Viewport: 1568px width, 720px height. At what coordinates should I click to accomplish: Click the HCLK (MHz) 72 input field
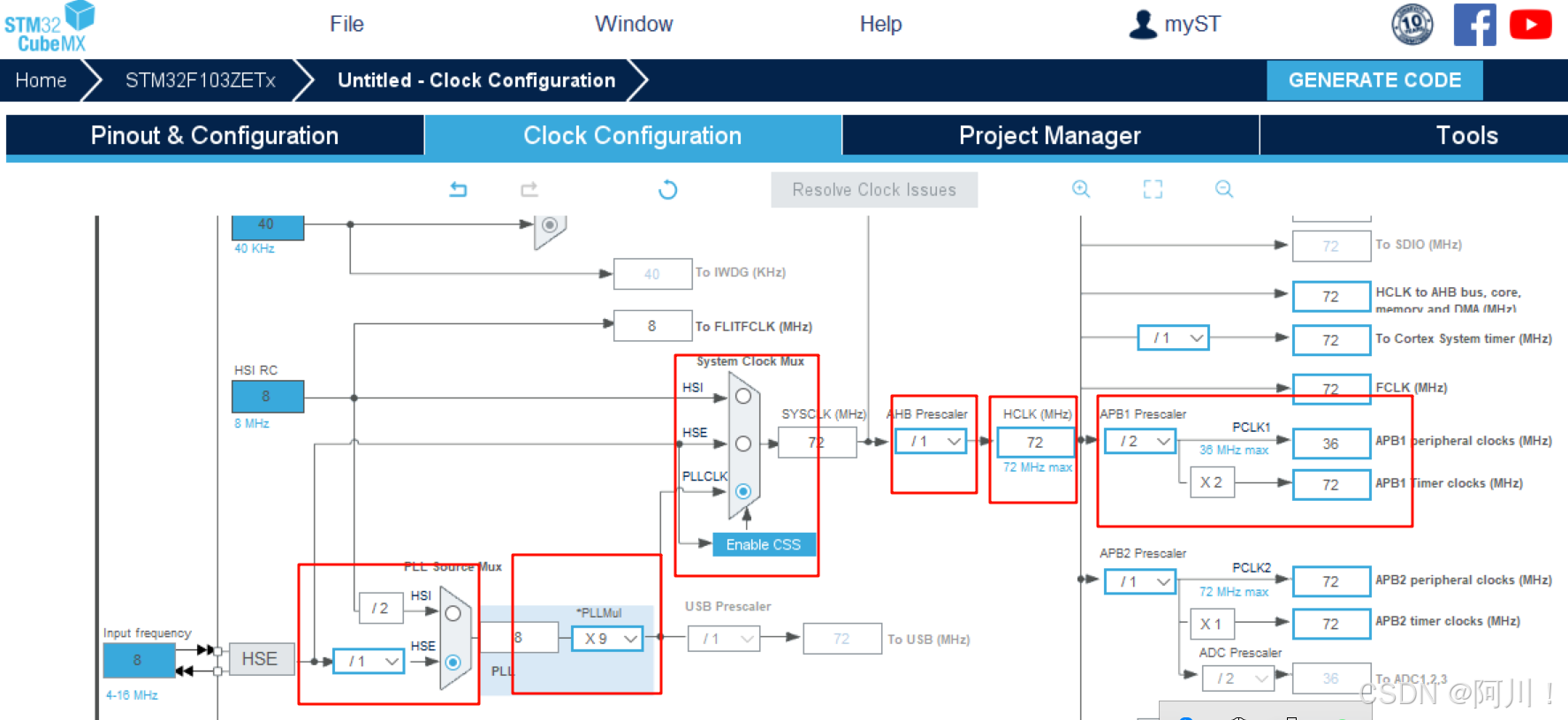[x=1035, y=442]
